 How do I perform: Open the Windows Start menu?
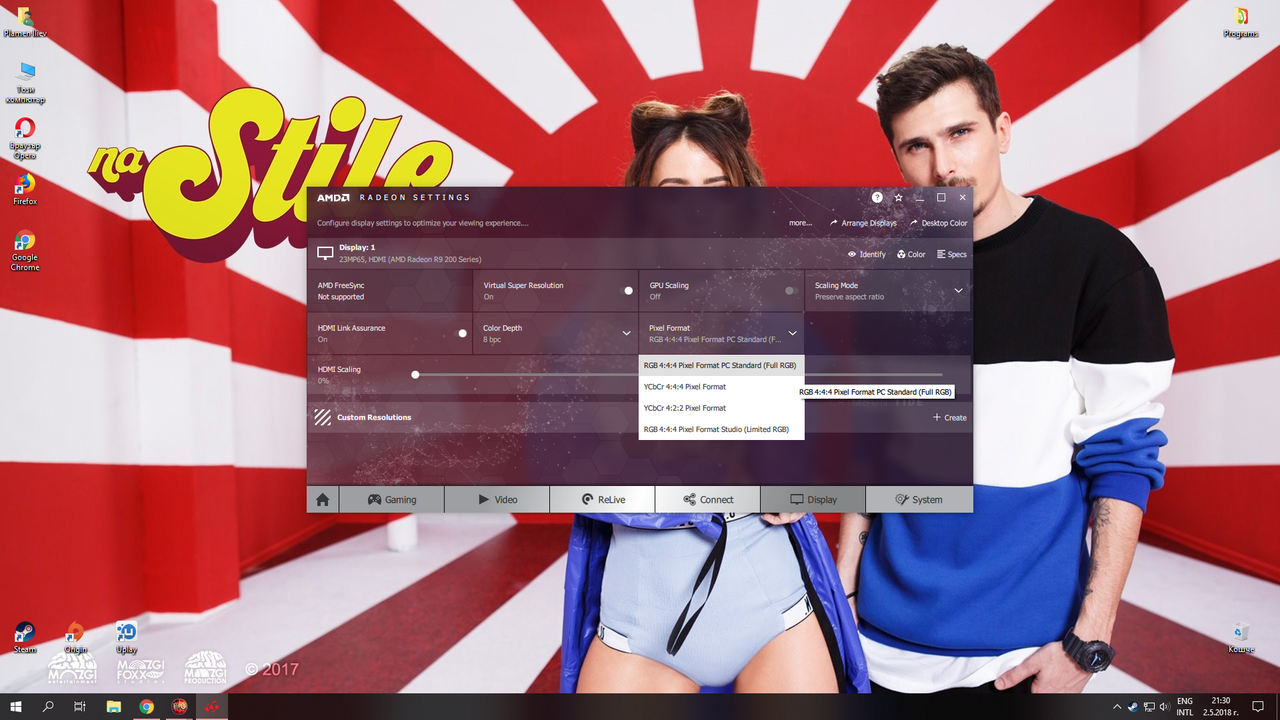coord(16,706)
